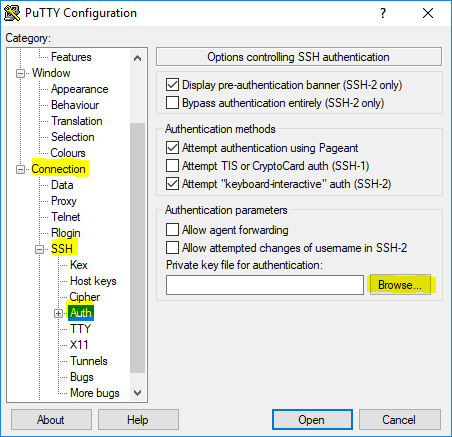The width and height of the screenshot is (452, 437).
Task: Check Allow attempted changes of username
Action: [172, 248]
